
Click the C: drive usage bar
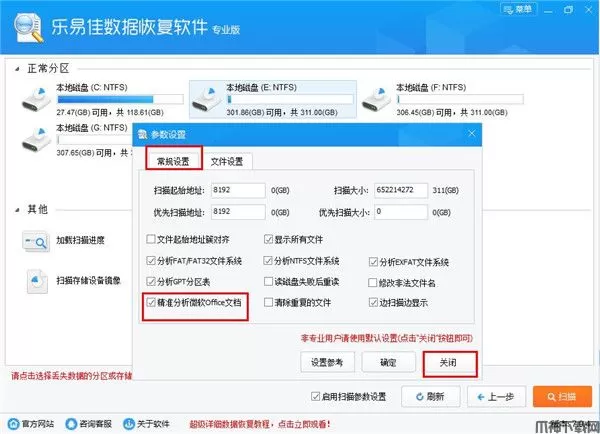click(x=120, y=100)
